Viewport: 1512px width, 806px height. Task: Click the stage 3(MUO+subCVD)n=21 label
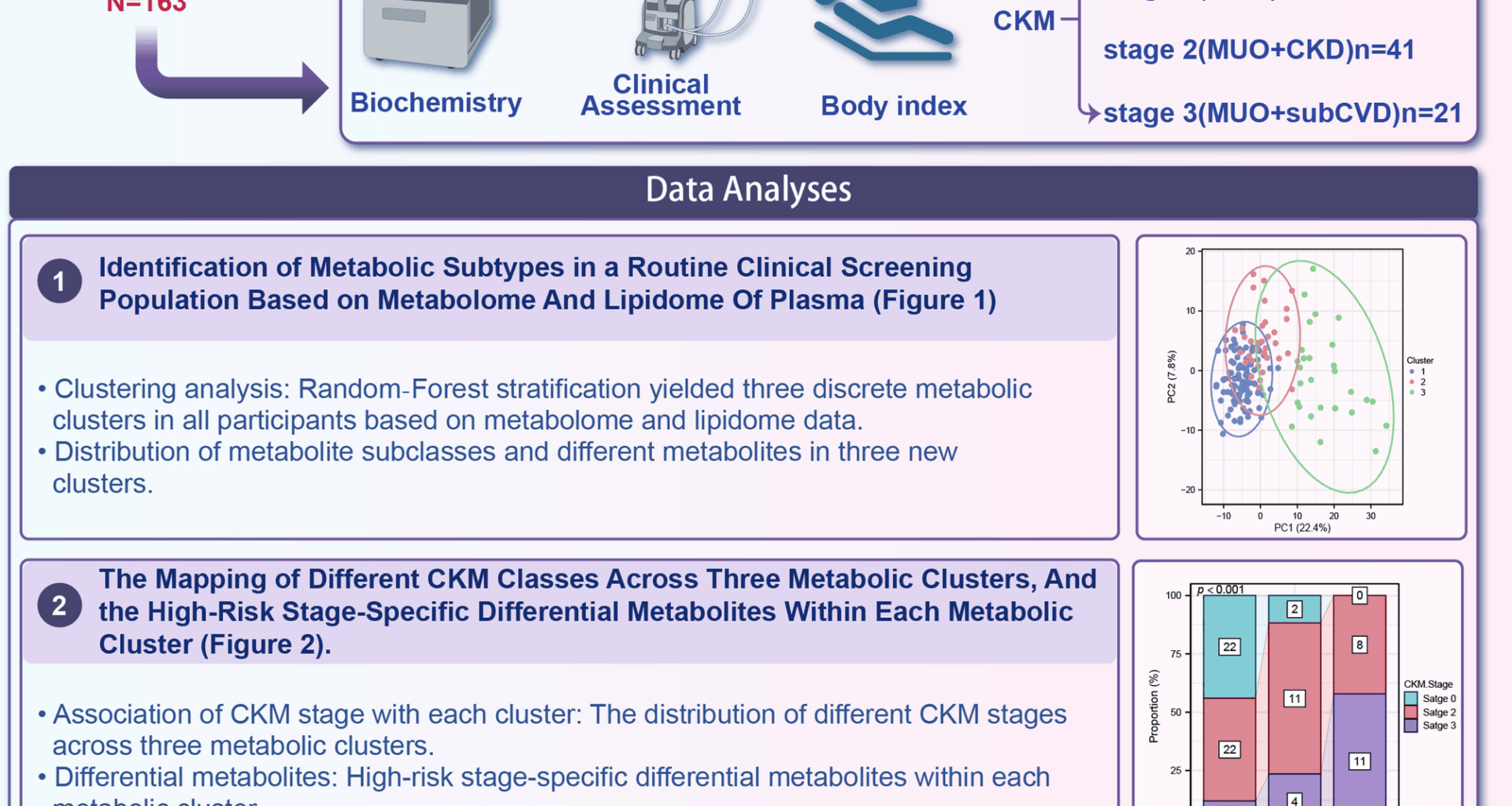point(1282,113)
